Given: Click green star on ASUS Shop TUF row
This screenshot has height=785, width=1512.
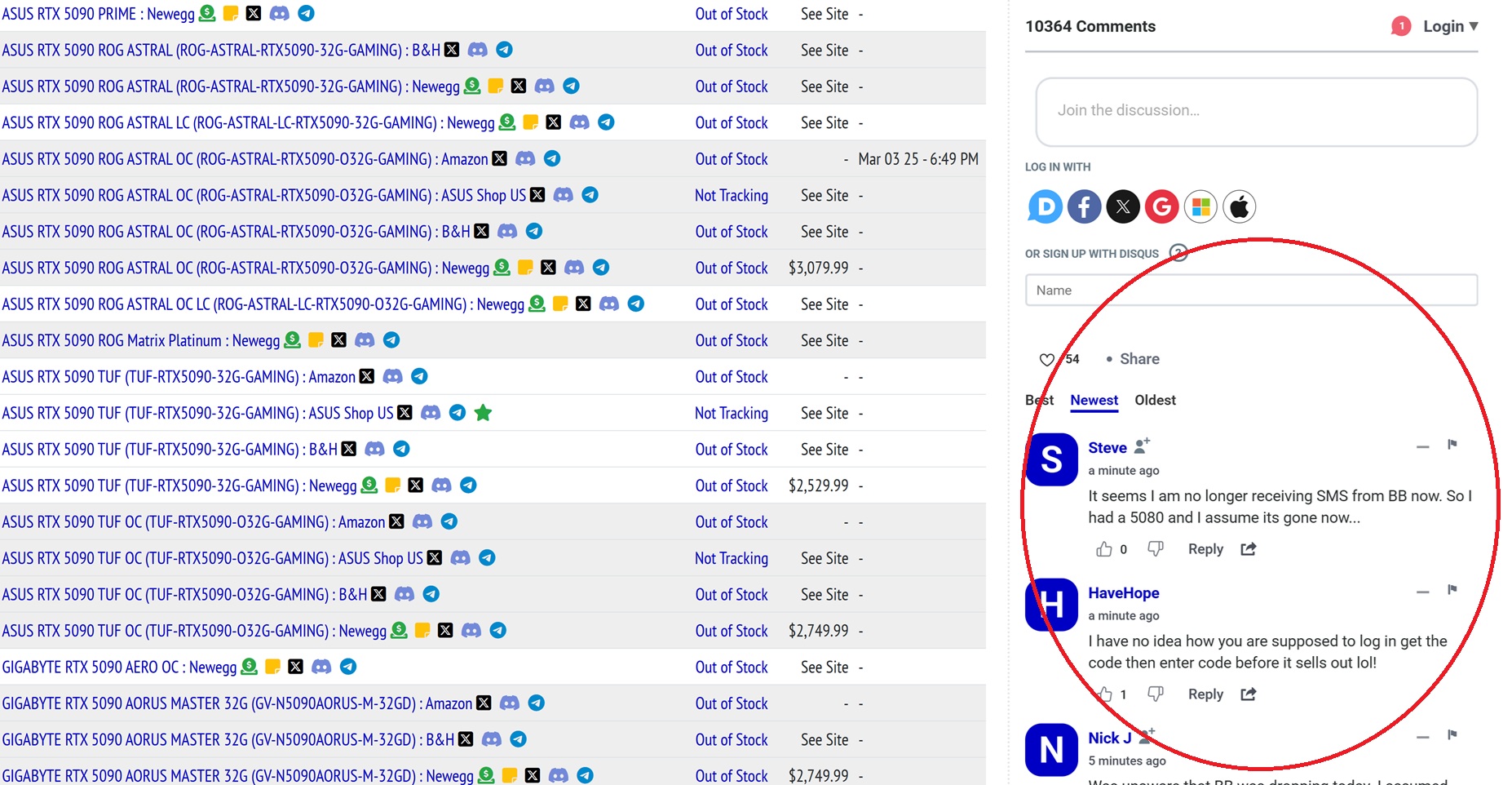Looking at the screenshot, I should coord(483,413).
